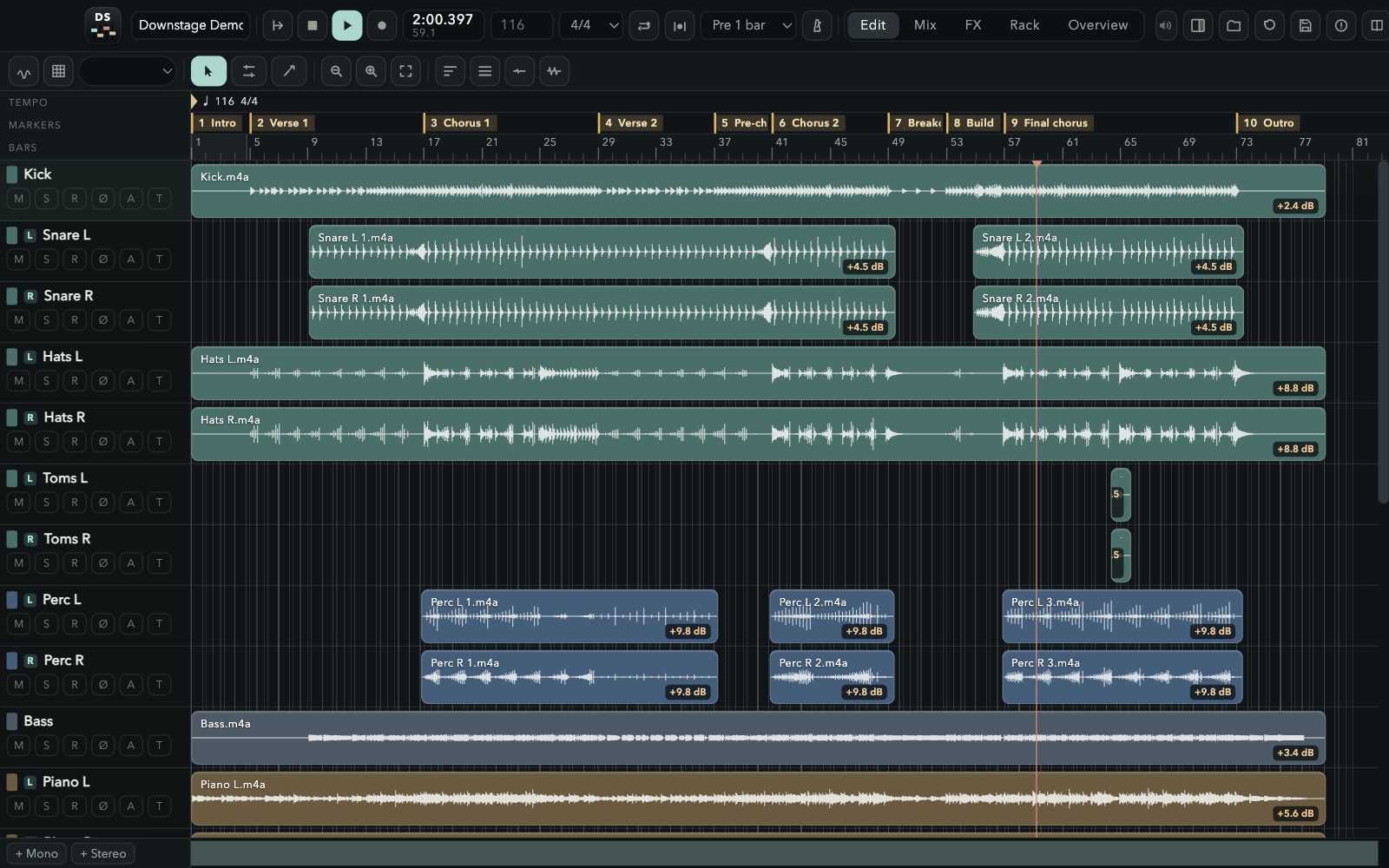Click the zoom in magnifier icon
Image resolution: width=1389 pixels, height=868 pixels.
click(371, 71)
